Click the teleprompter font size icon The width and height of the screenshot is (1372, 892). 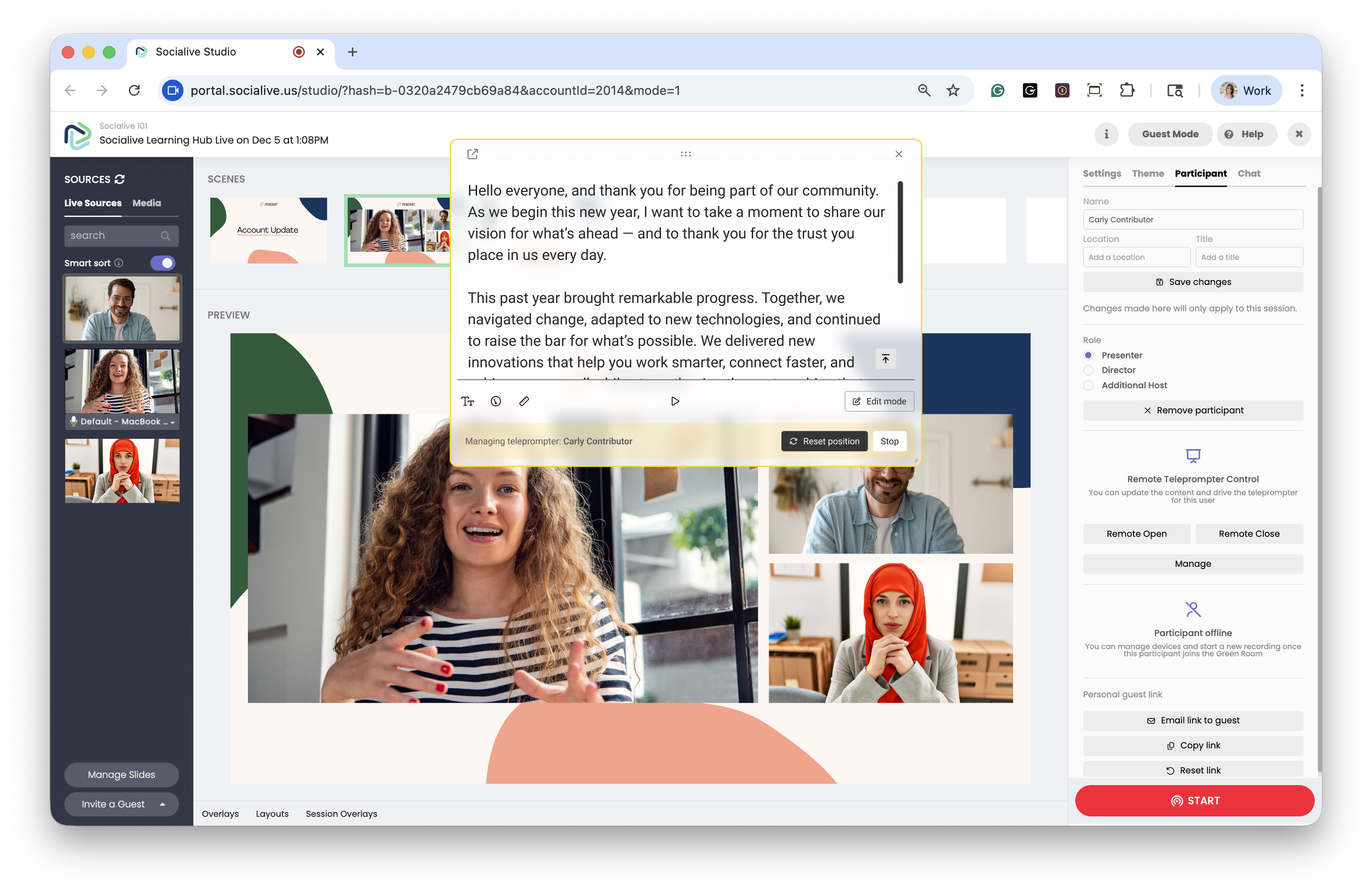click(468, 401)
